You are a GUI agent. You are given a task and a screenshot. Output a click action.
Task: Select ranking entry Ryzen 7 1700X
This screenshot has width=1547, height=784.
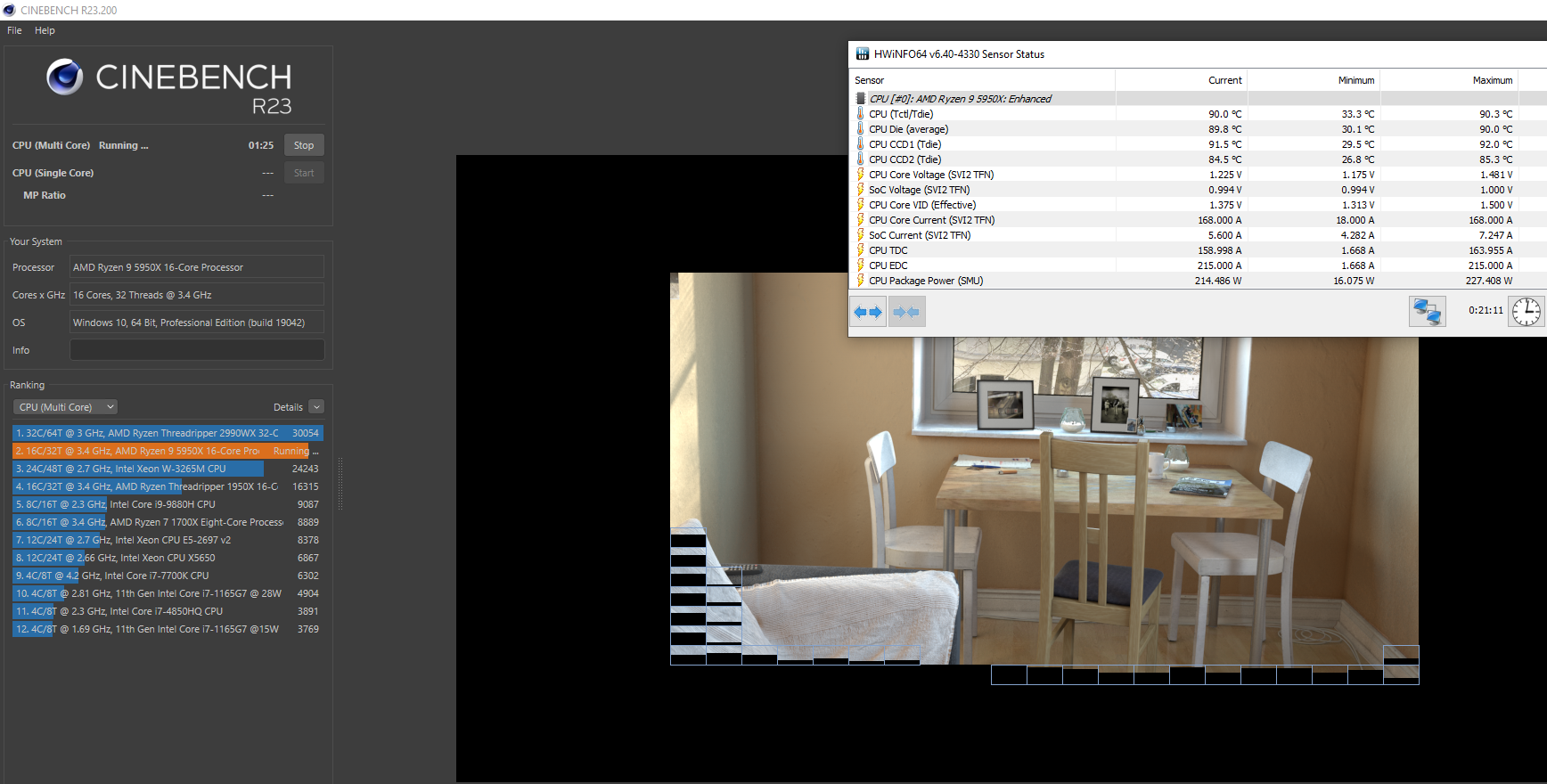coord(168,522)
